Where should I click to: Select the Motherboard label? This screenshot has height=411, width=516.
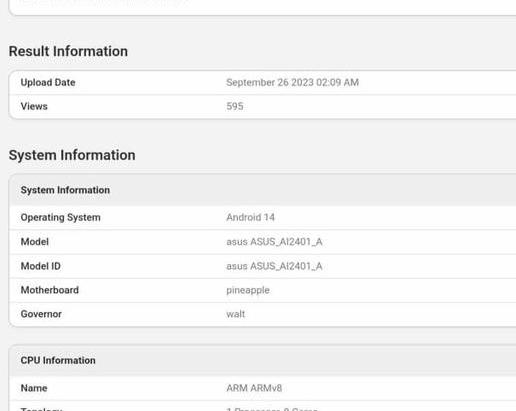coord(50,290)
